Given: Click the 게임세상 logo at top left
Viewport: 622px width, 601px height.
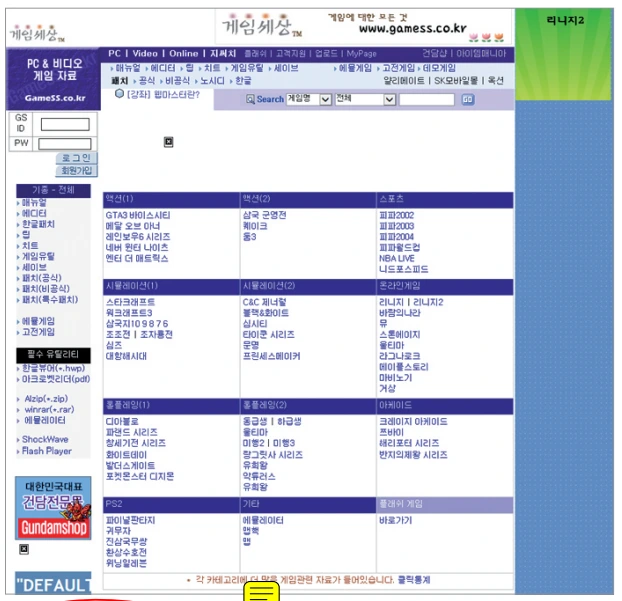Looking at the screenshot, I should [x=37, y=33].
